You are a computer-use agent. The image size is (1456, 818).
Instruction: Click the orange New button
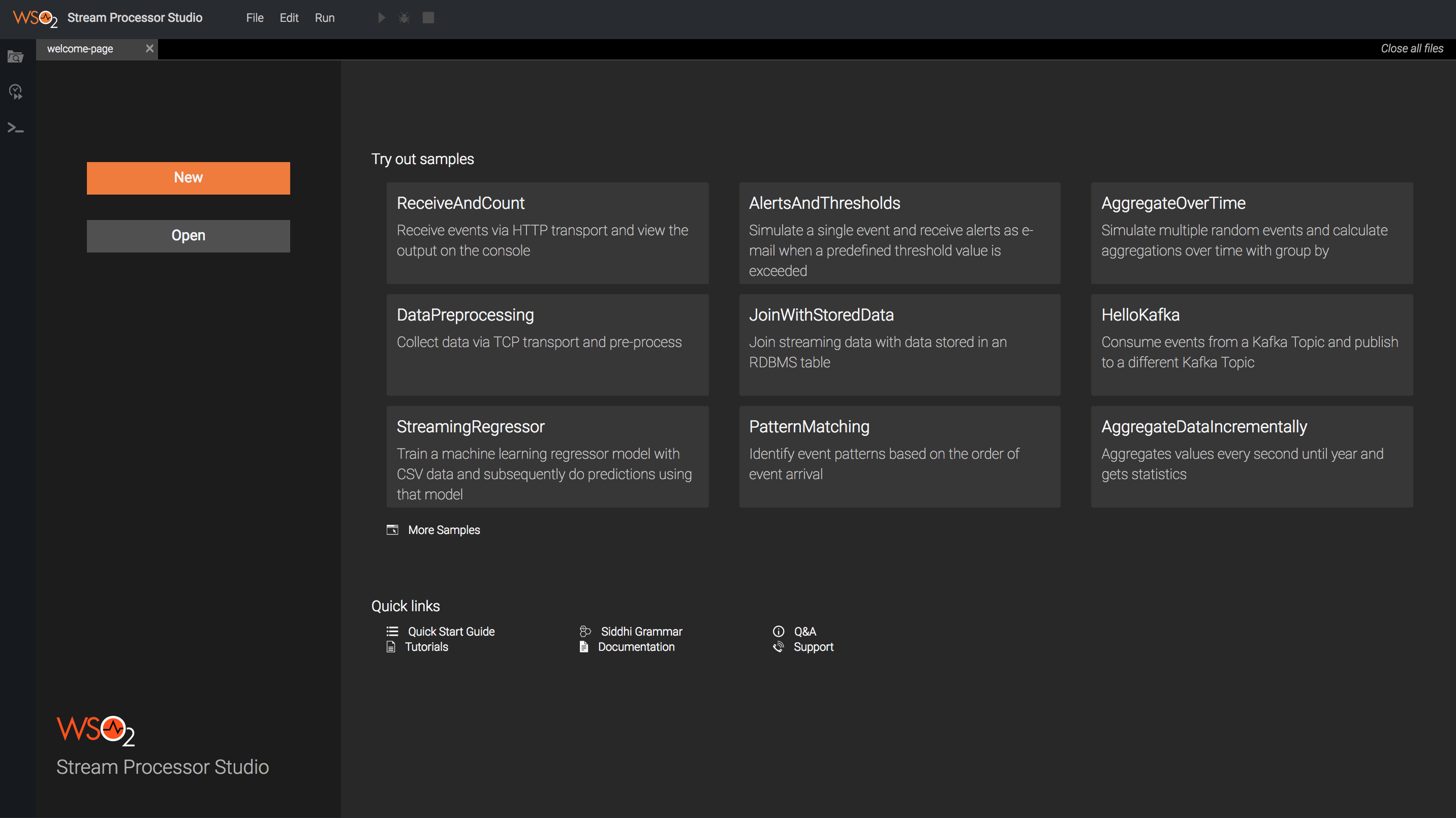coord(188,178)
